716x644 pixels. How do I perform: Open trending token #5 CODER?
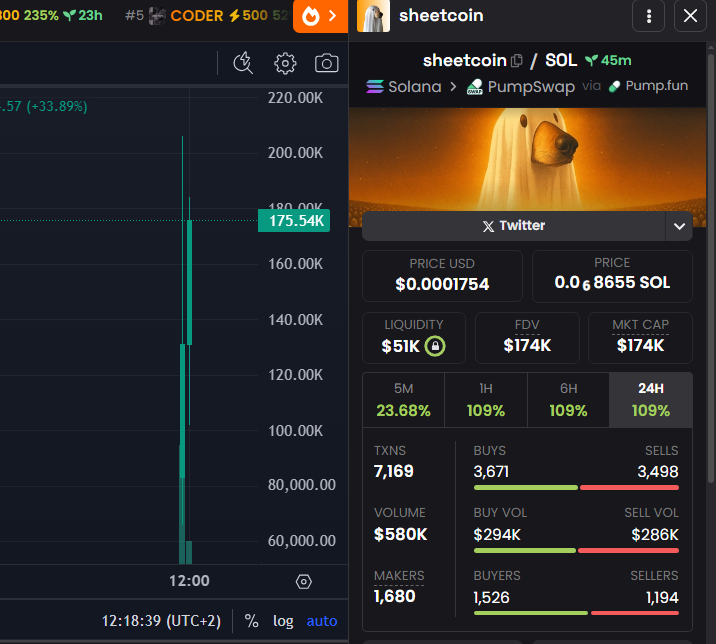click(196, 16)
